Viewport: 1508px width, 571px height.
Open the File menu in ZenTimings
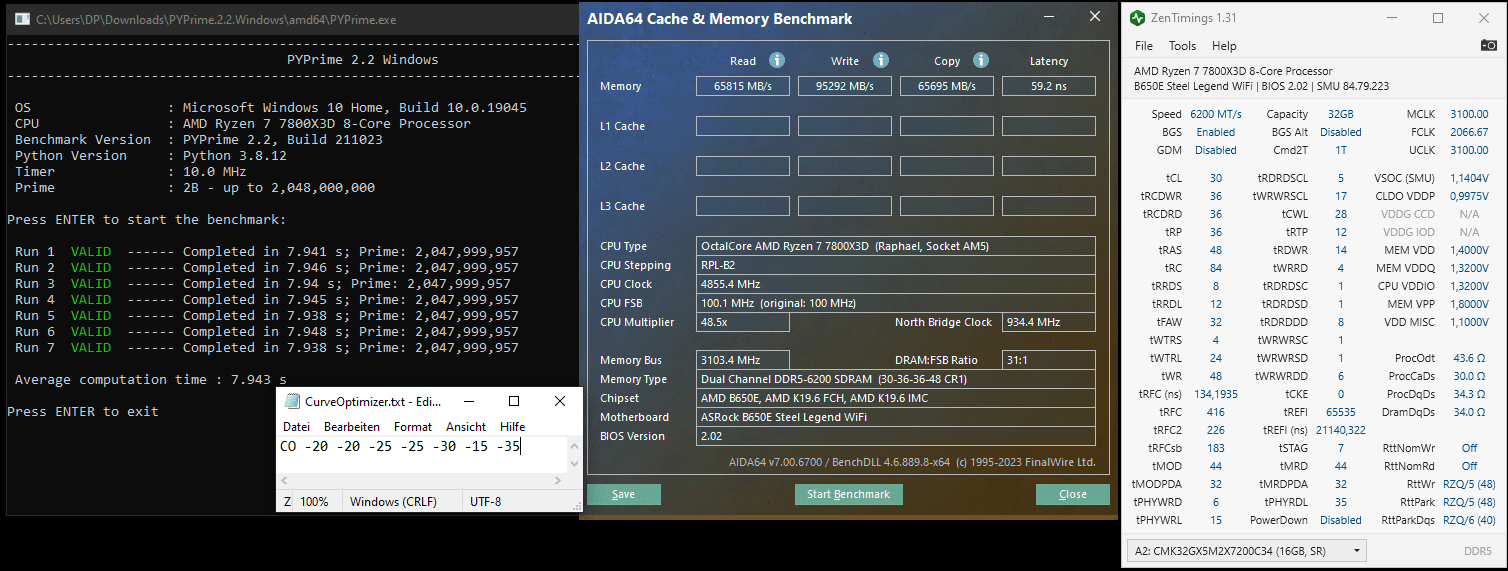[1144, 46]
